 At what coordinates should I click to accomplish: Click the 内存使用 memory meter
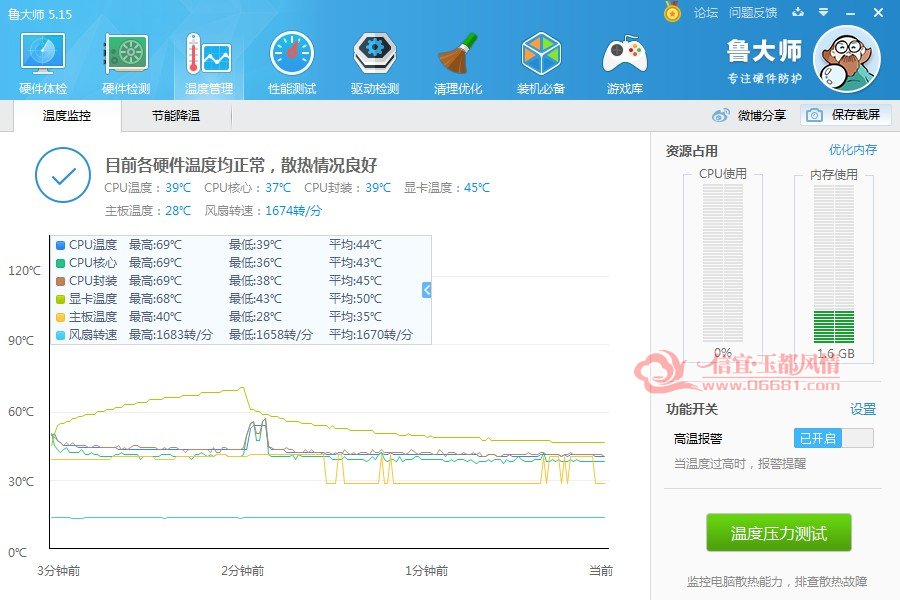[834, 264]
